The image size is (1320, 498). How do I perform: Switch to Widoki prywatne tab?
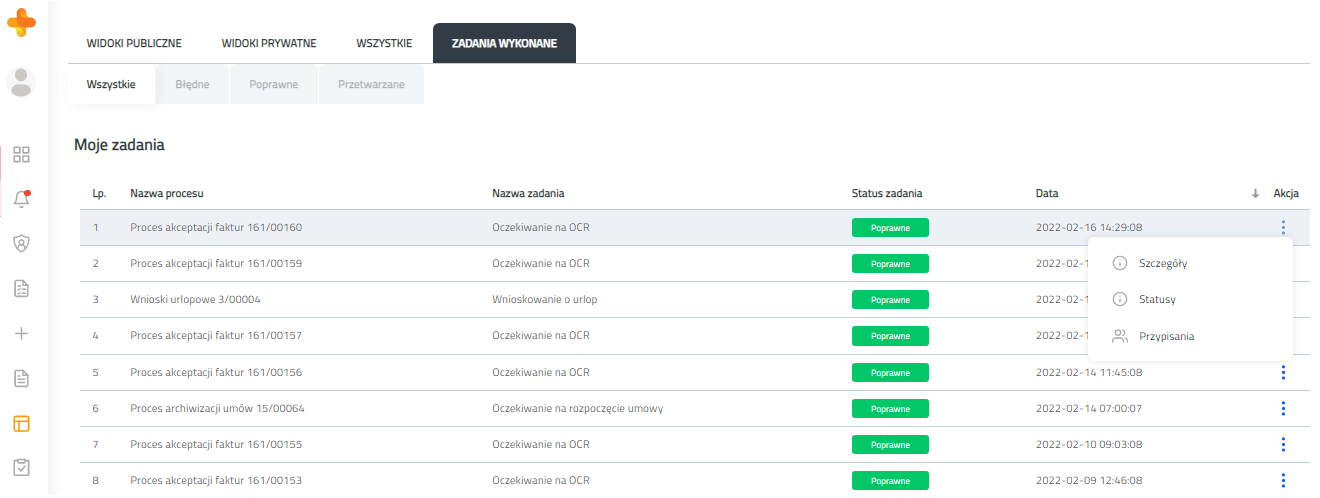tap(269, 43)
